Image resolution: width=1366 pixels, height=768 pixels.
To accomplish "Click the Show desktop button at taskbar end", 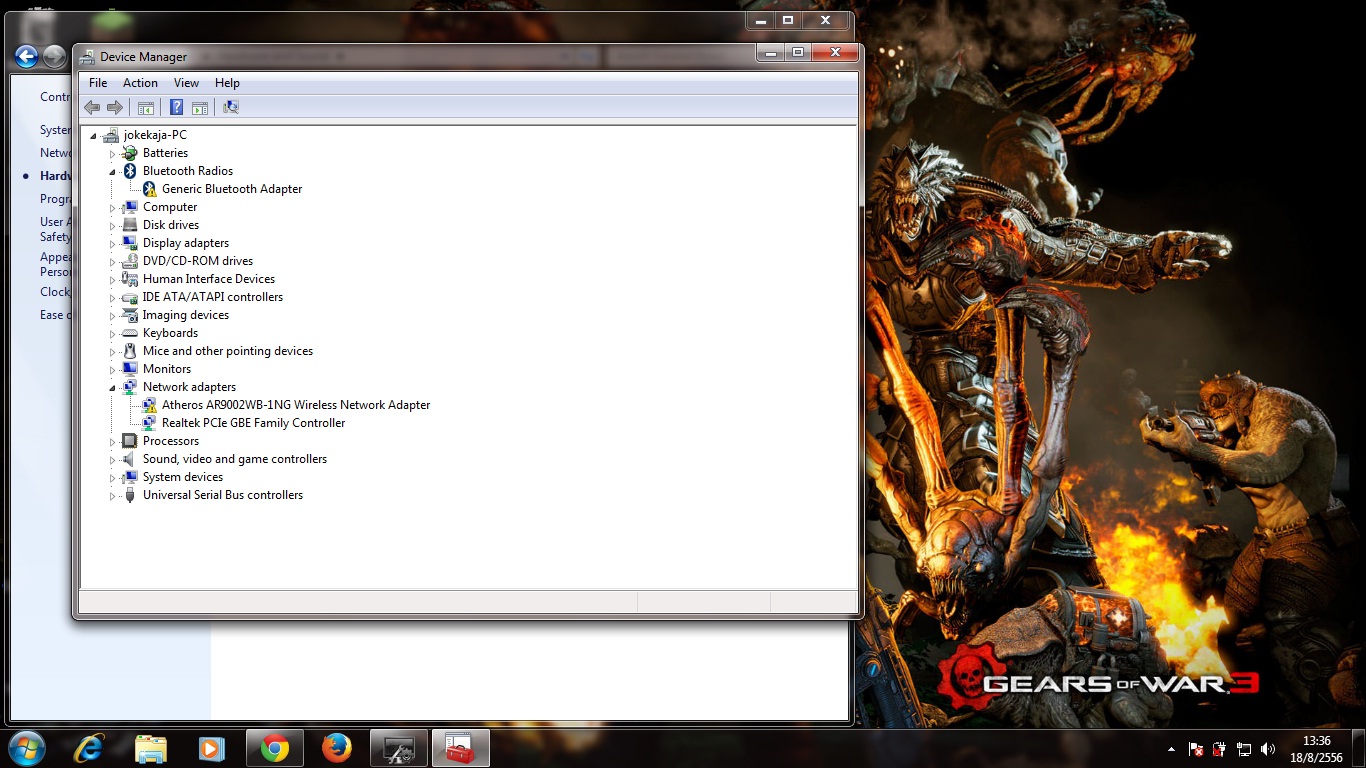I will (1359, 748).
